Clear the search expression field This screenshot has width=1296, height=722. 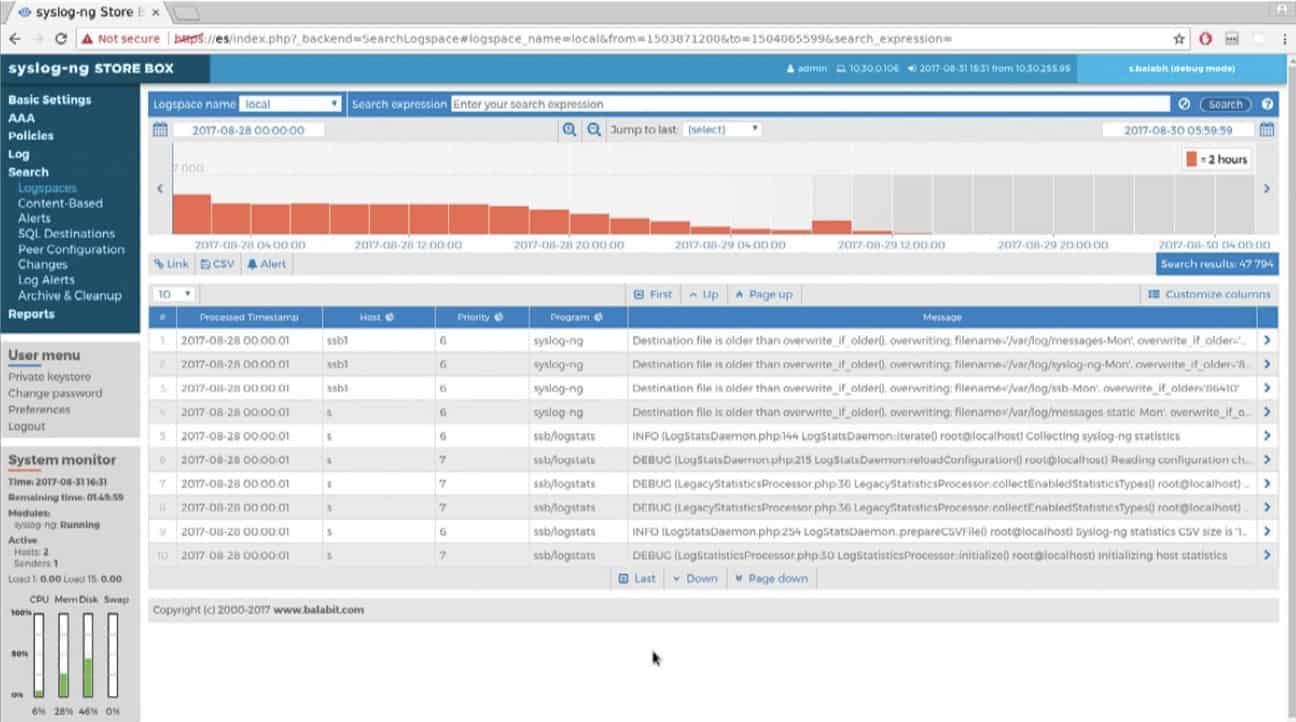pos(1184,104)
